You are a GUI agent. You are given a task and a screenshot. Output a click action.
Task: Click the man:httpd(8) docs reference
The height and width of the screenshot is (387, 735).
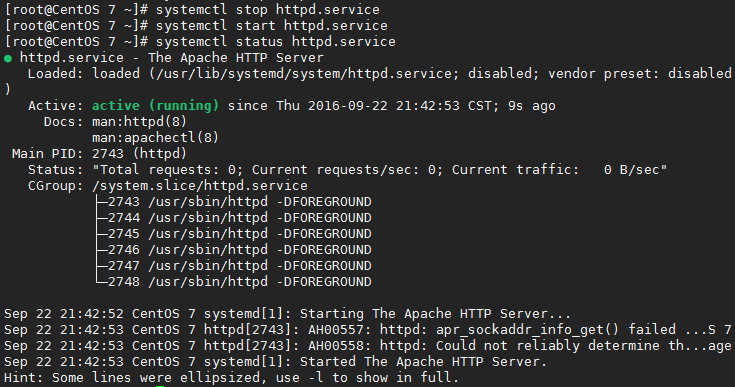(139, 121)
